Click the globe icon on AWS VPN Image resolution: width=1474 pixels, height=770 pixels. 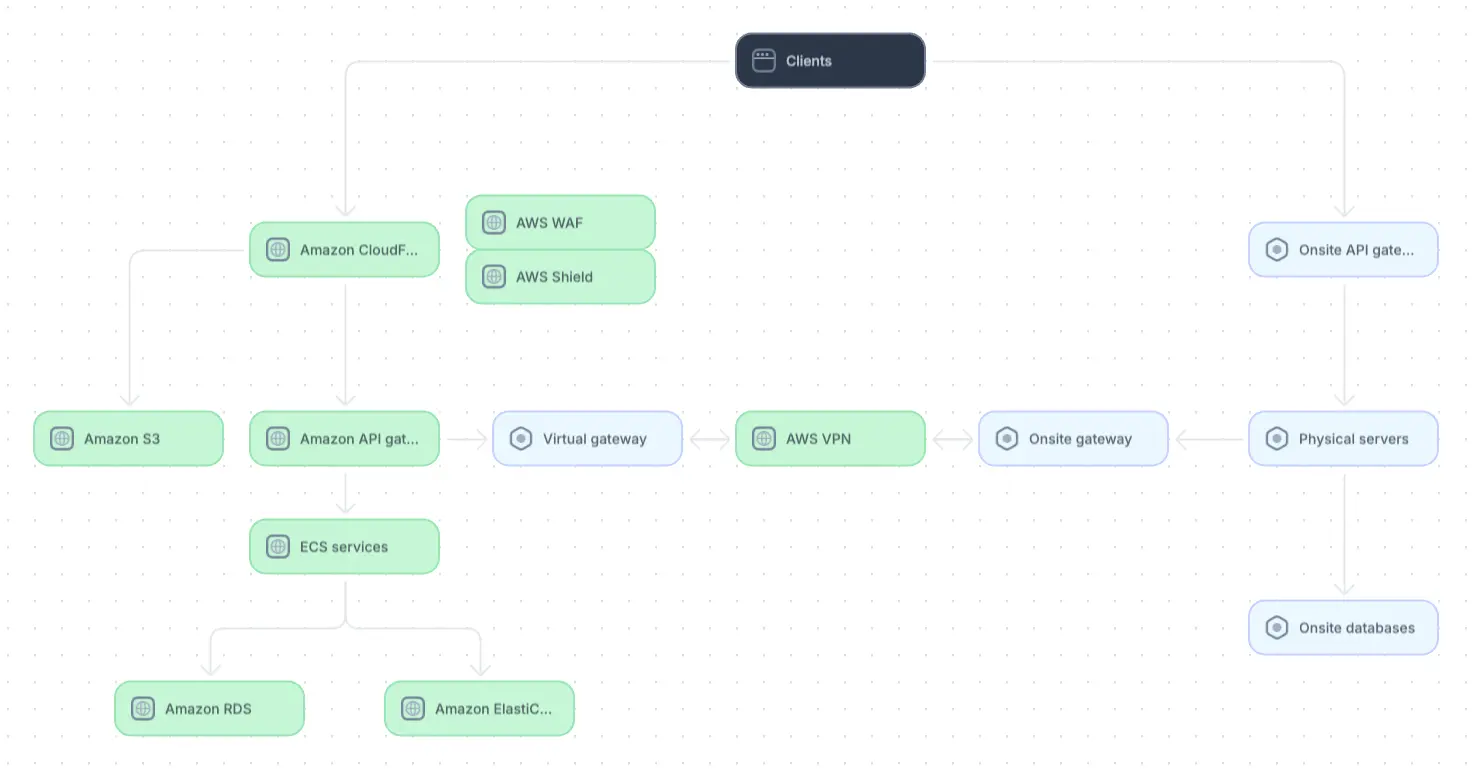764,439
